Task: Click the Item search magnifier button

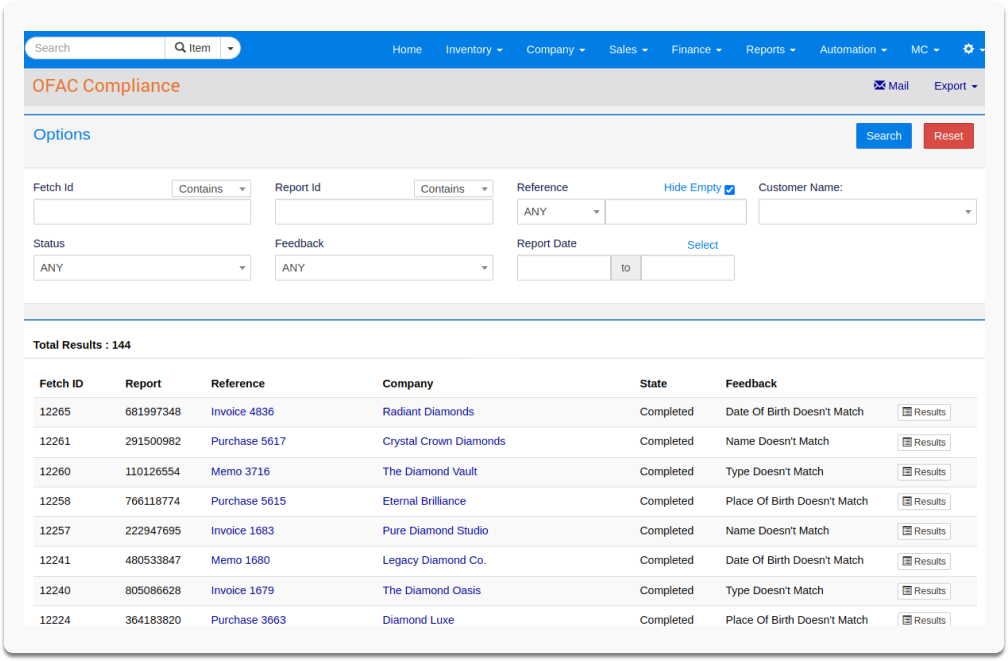Action: (192, 48)
